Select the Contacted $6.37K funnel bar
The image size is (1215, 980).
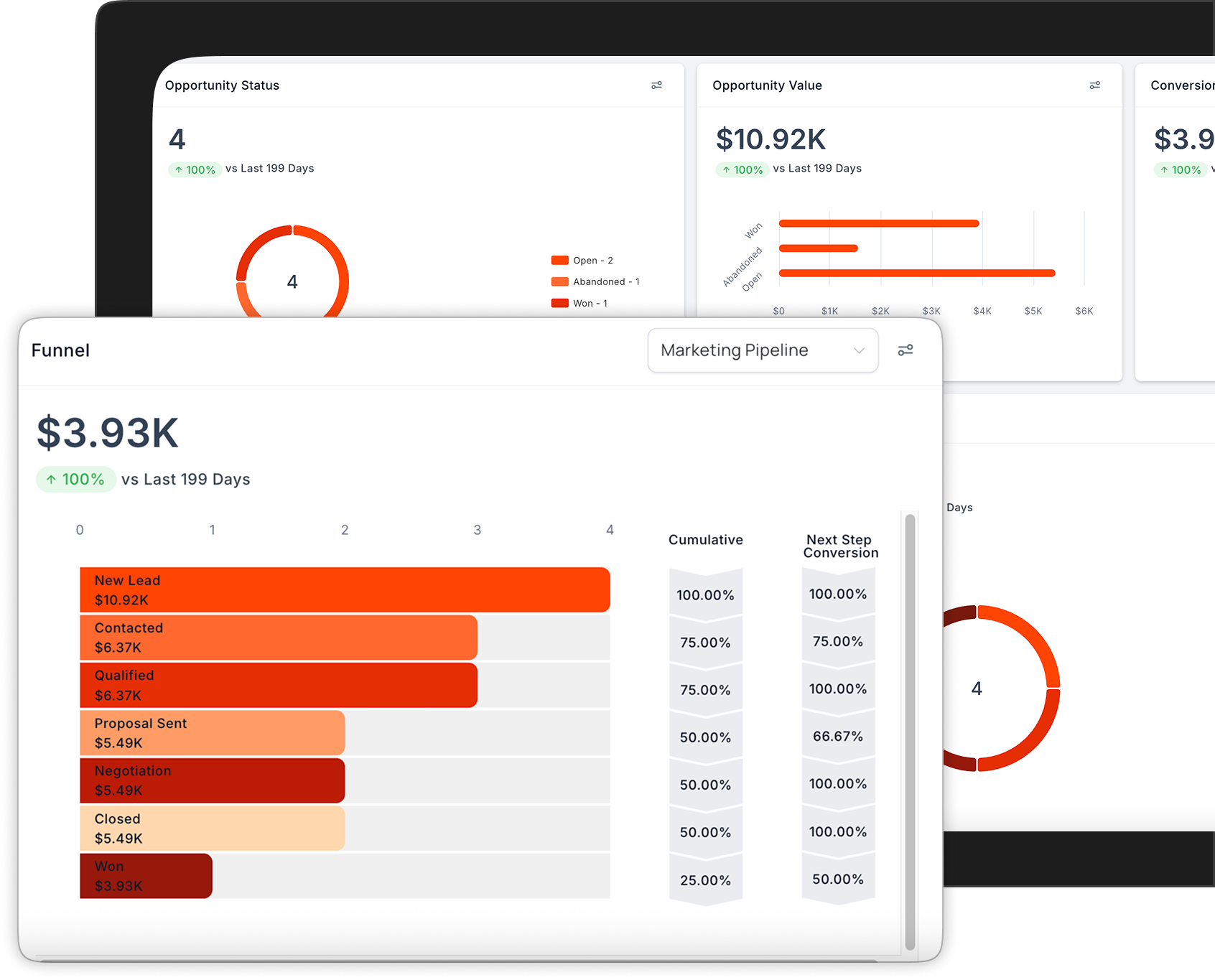(x=279, y=638)
